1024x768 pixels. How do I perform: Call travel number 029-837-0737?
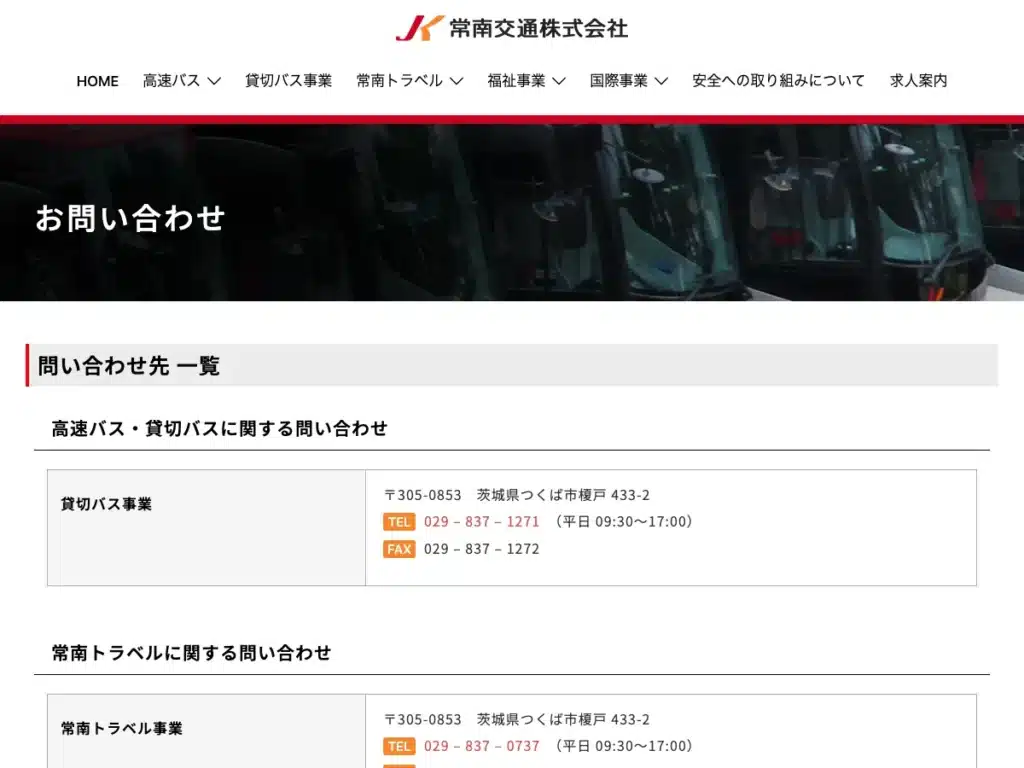click(482, 746)
